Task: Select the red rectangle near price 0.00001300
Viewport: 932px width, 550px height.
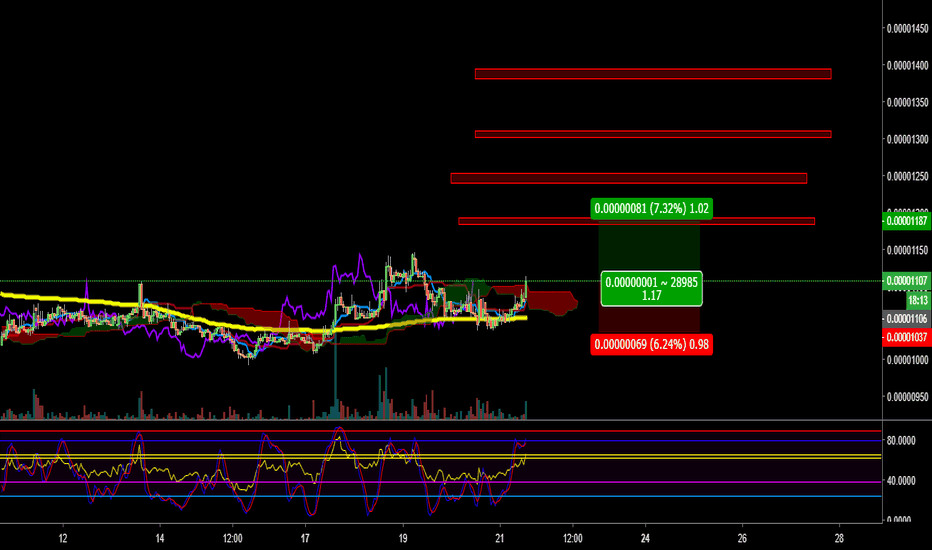Action: (x=653, y=134)
